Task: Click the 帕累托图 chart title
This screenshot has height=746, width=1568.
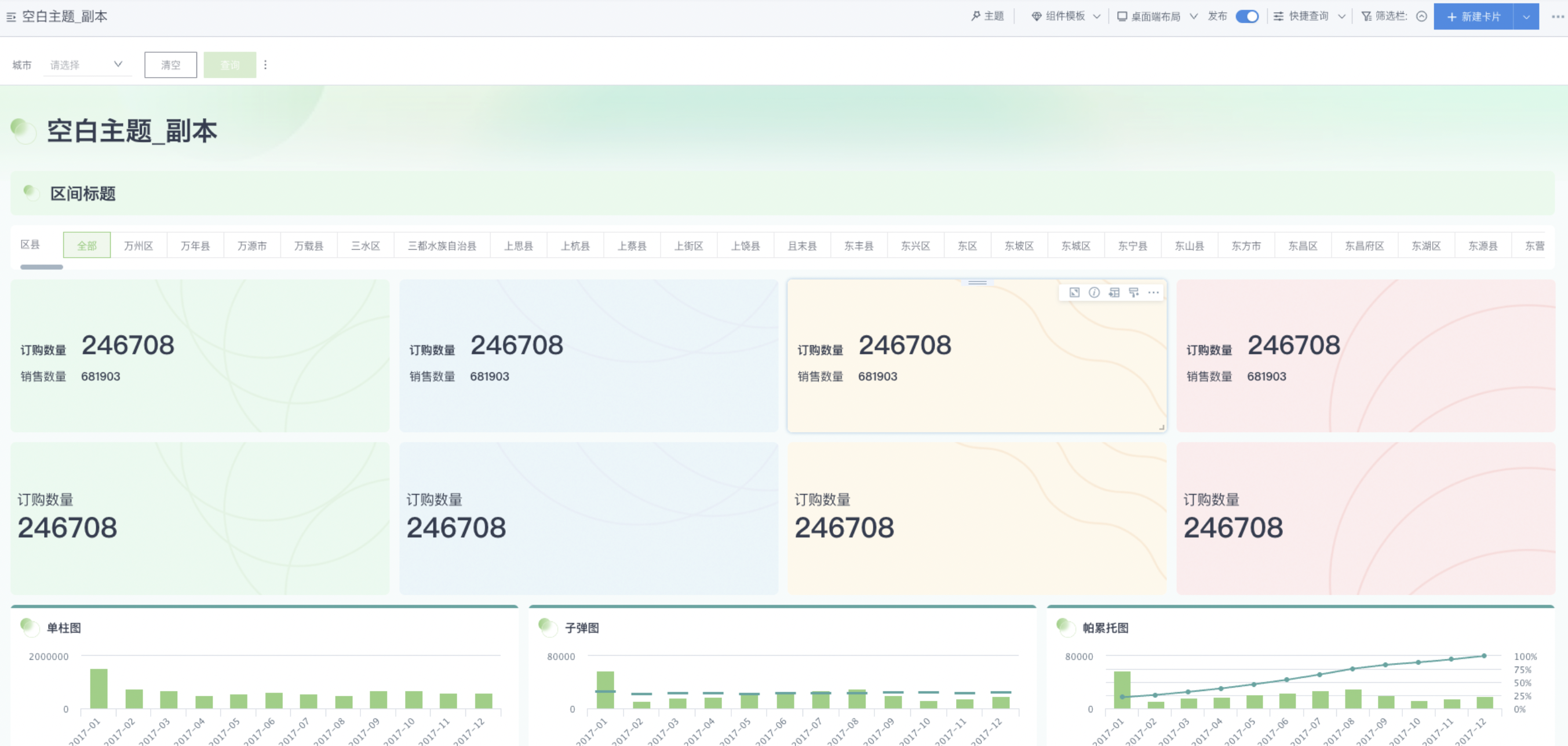Action: pyautogui.click(x=1106, y=628)
